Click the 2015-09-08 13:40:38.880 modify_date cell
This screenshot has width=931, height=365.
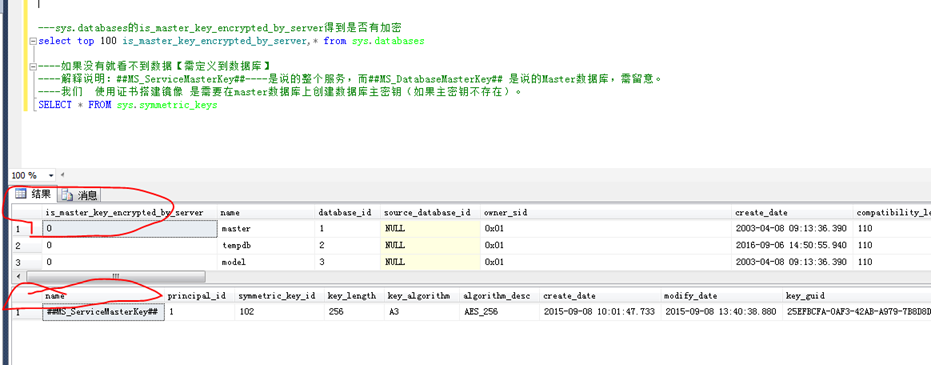[x=721, y=312]
